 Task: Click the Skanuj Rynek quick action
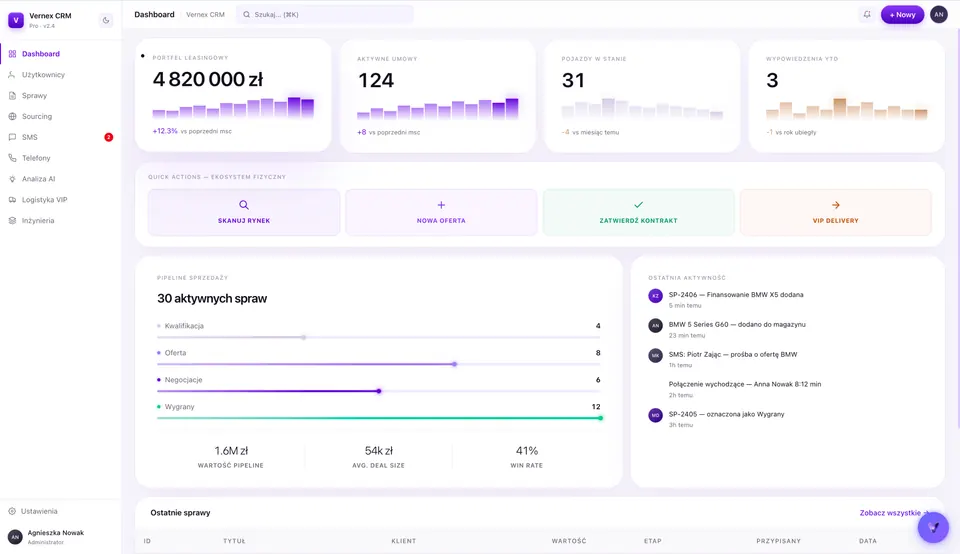click(244, 212)
